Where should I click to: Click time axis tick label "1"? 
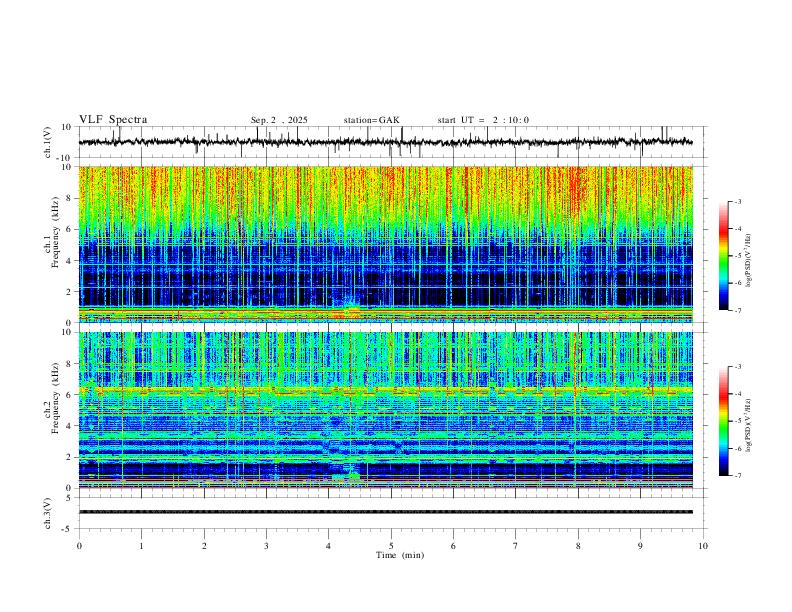[141, 546]
